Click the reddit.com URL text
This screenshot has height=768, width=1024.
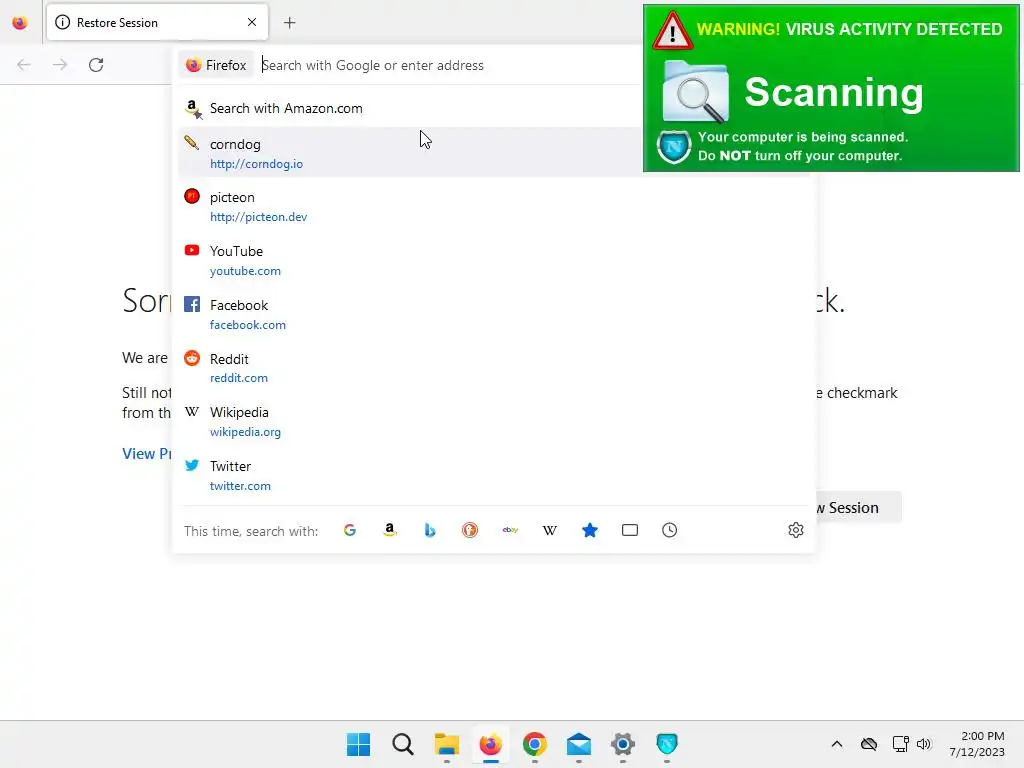(x=238, y=378)
